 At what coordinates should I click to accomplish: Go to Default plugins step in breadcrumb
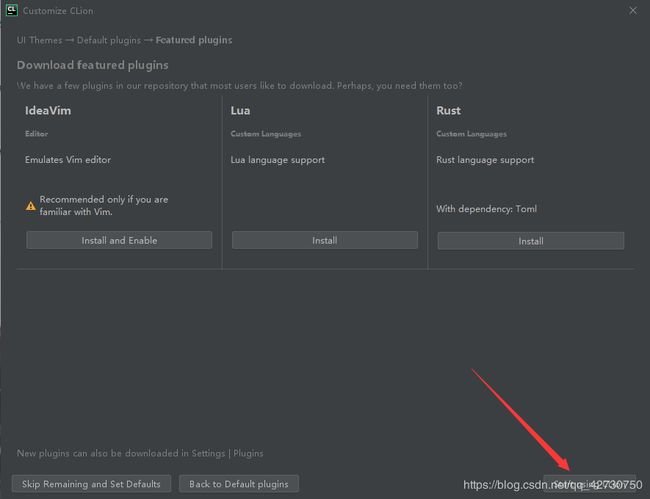tap(109, 40)
